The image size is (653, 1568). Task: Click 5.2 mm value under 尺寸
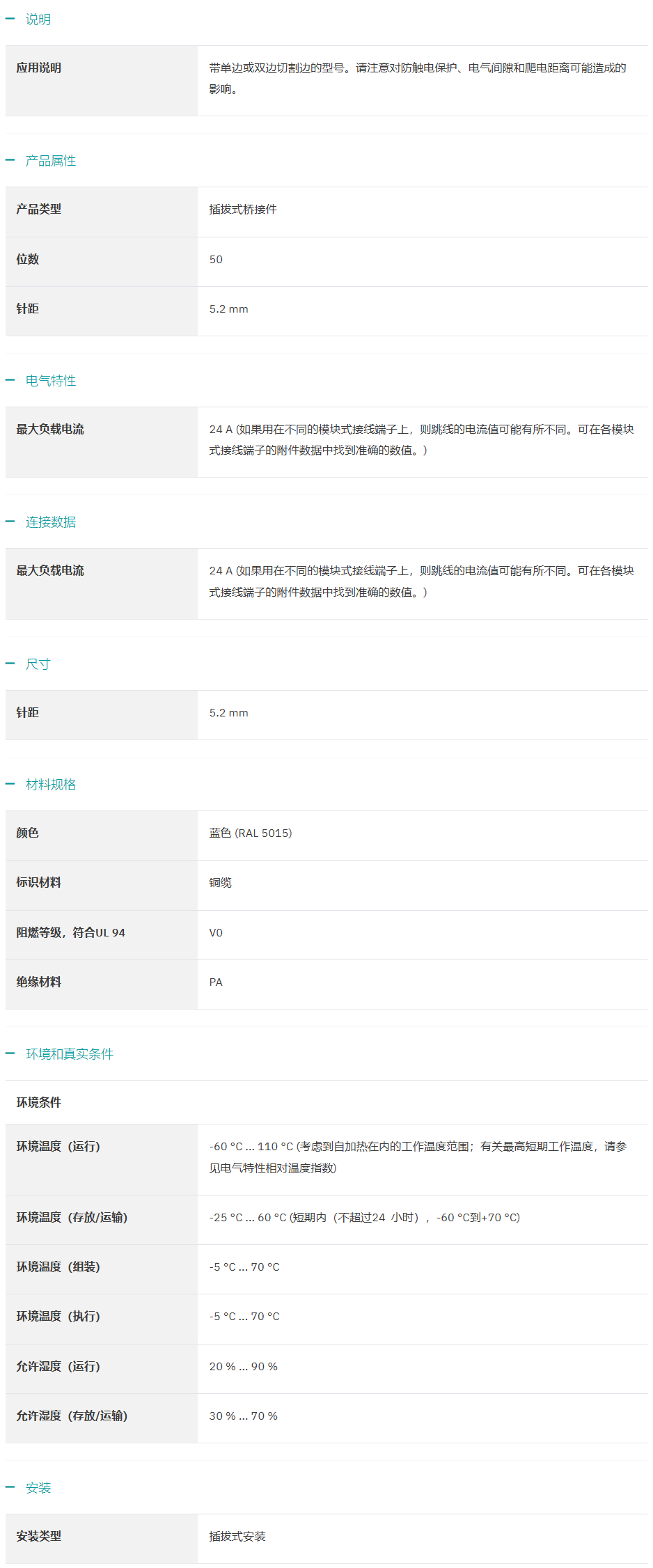coord(228,713)
